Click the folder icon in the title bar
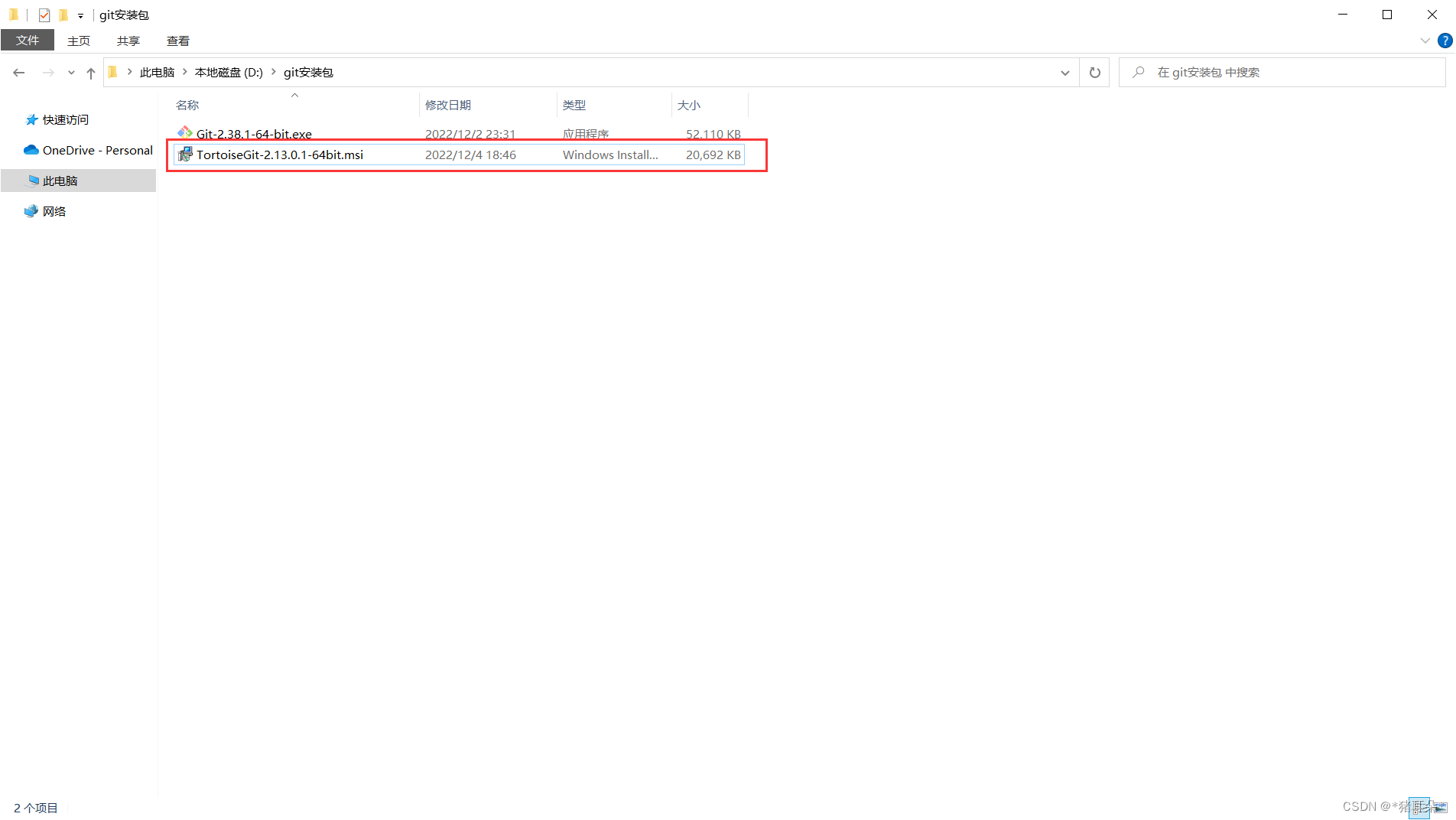1456x820 pixels. pos(13,15)
